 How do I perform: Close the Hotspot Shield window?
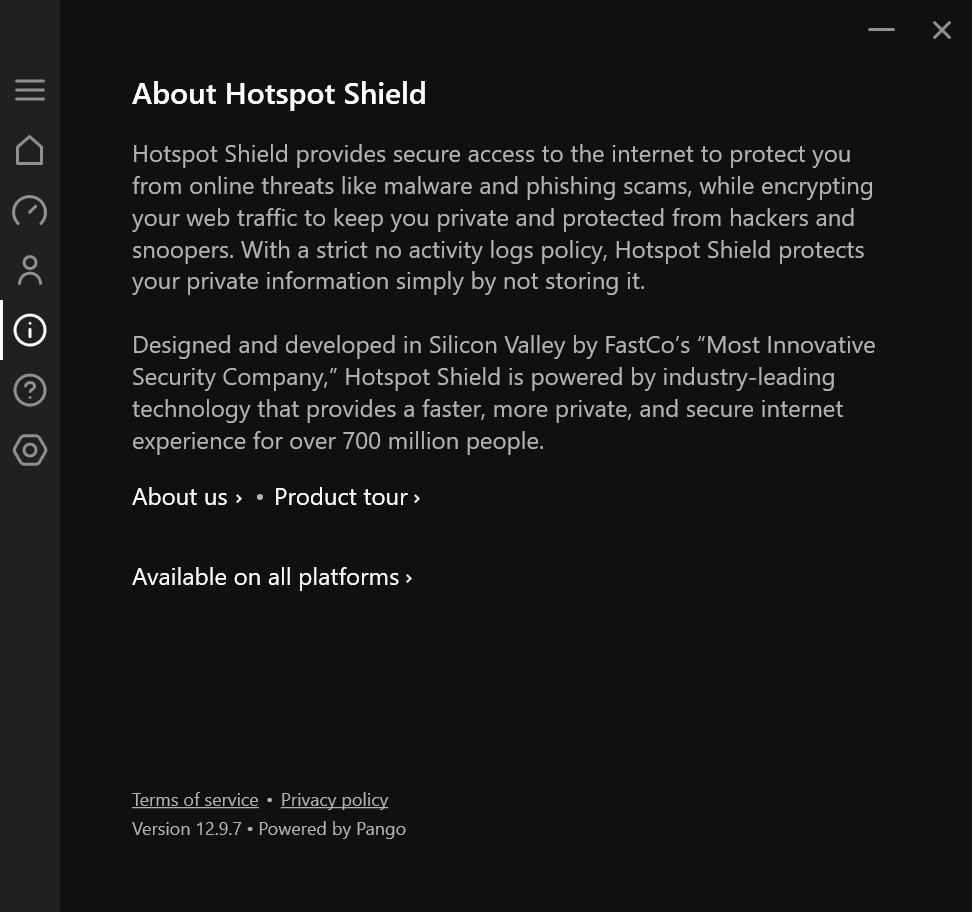tap(941, 29)
